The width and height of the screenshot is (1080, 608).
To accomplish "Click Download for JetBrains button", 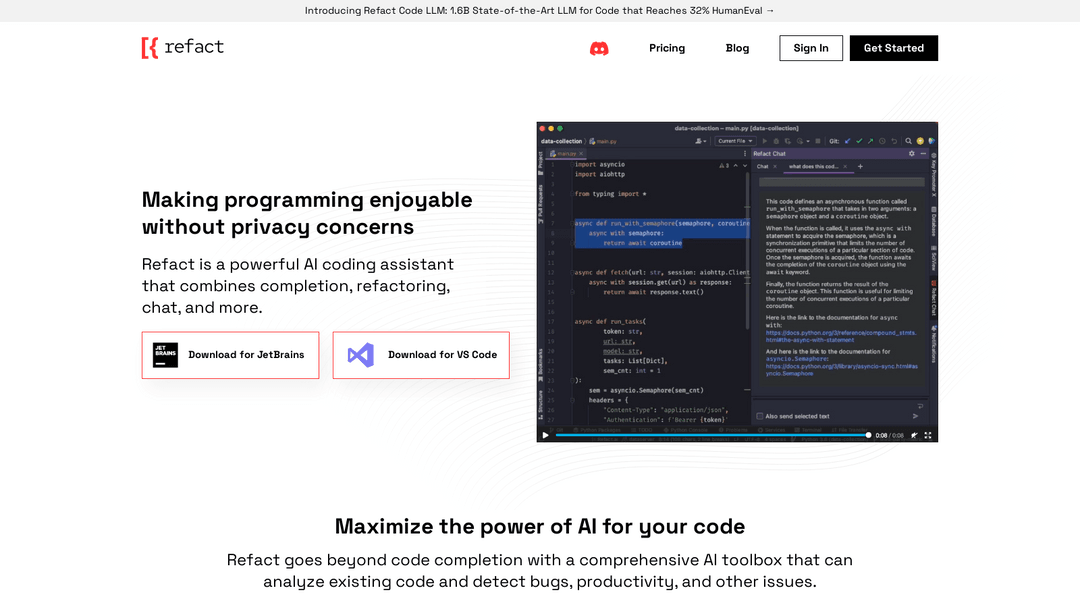I will pos(230,355).
